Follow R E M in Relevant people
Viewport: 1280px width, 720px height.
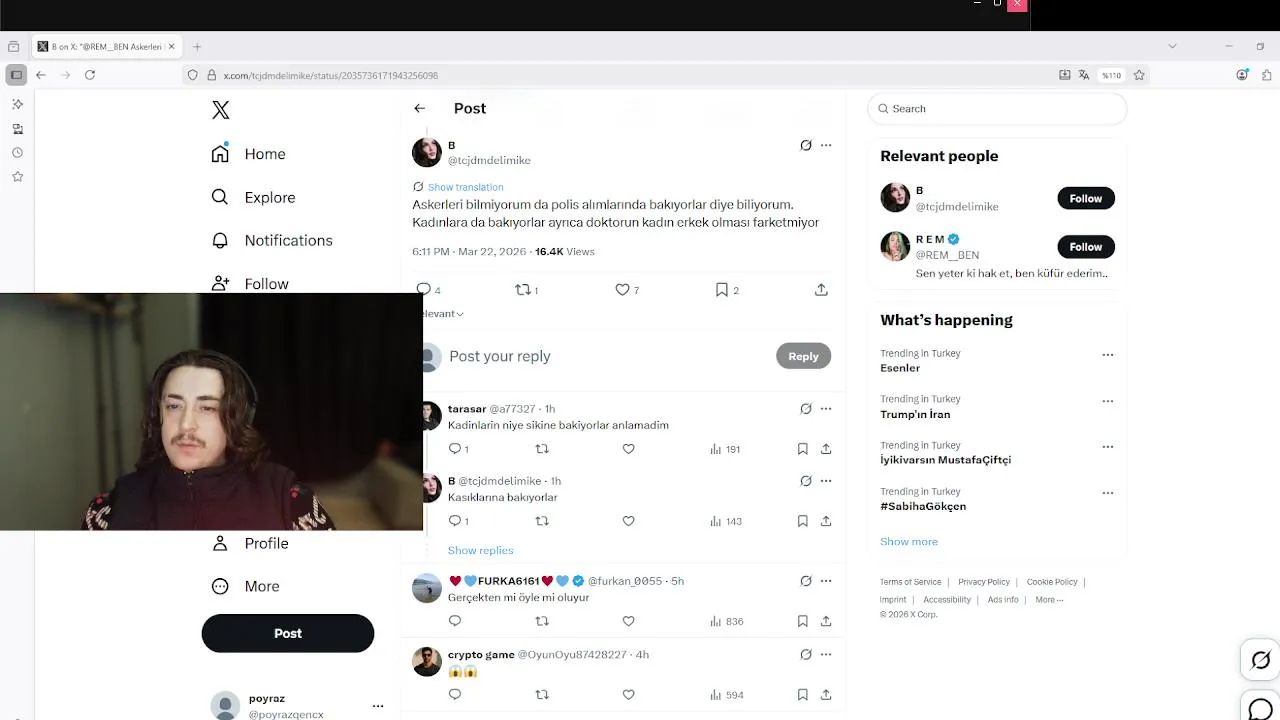1086,247
